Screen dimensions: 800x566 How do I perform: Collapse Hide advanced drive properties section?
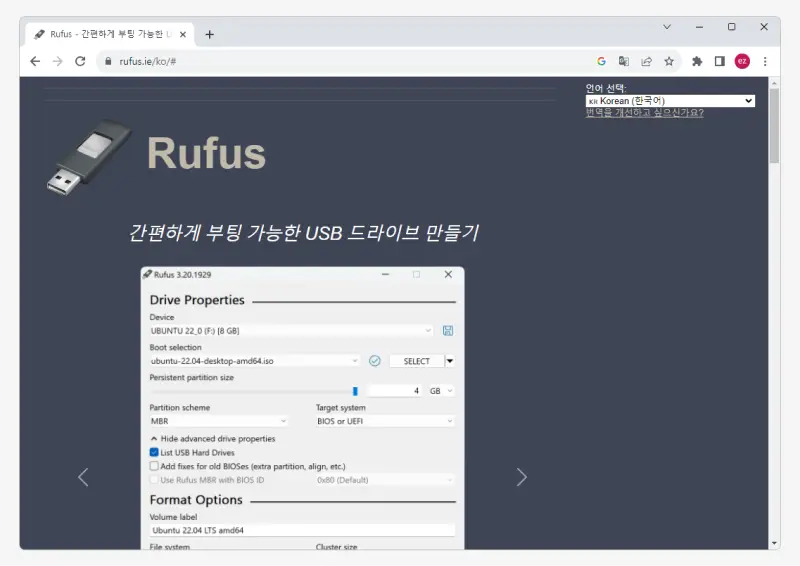click(212, 438)
